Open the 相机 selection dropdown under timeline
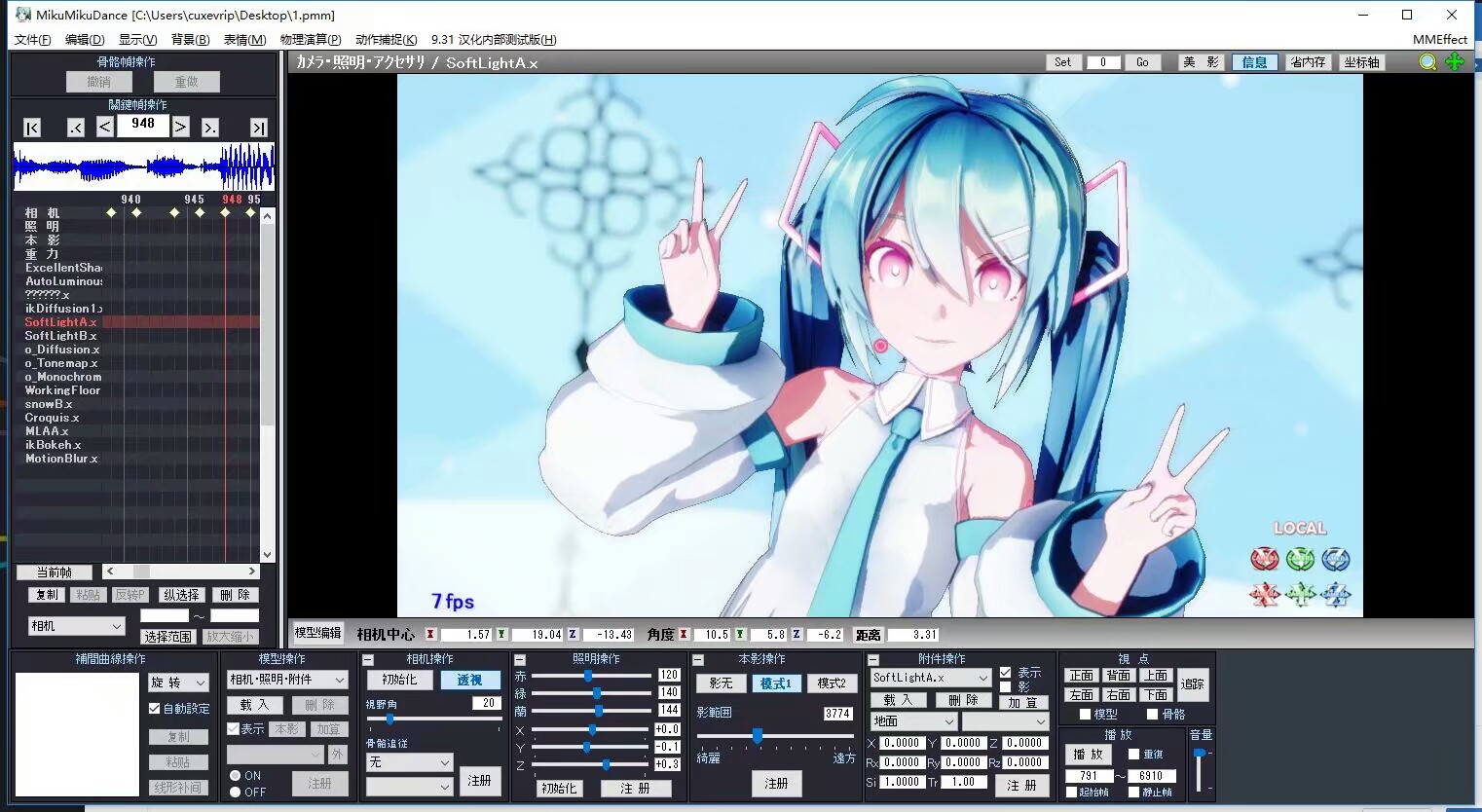Viewport: 1482px width, 812px height. coord(76,626)
